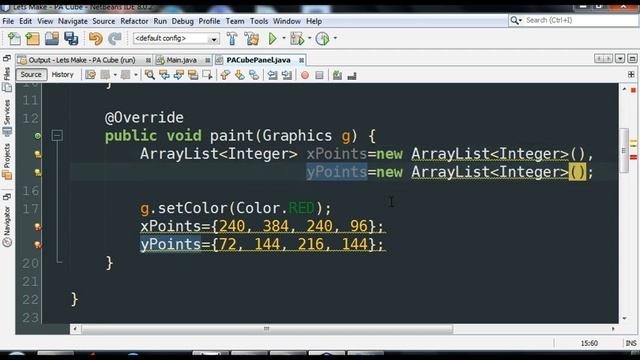
Task: Open the Debug Project dropdown arrow
Action: pyautogui.click(x=309, y=38)
